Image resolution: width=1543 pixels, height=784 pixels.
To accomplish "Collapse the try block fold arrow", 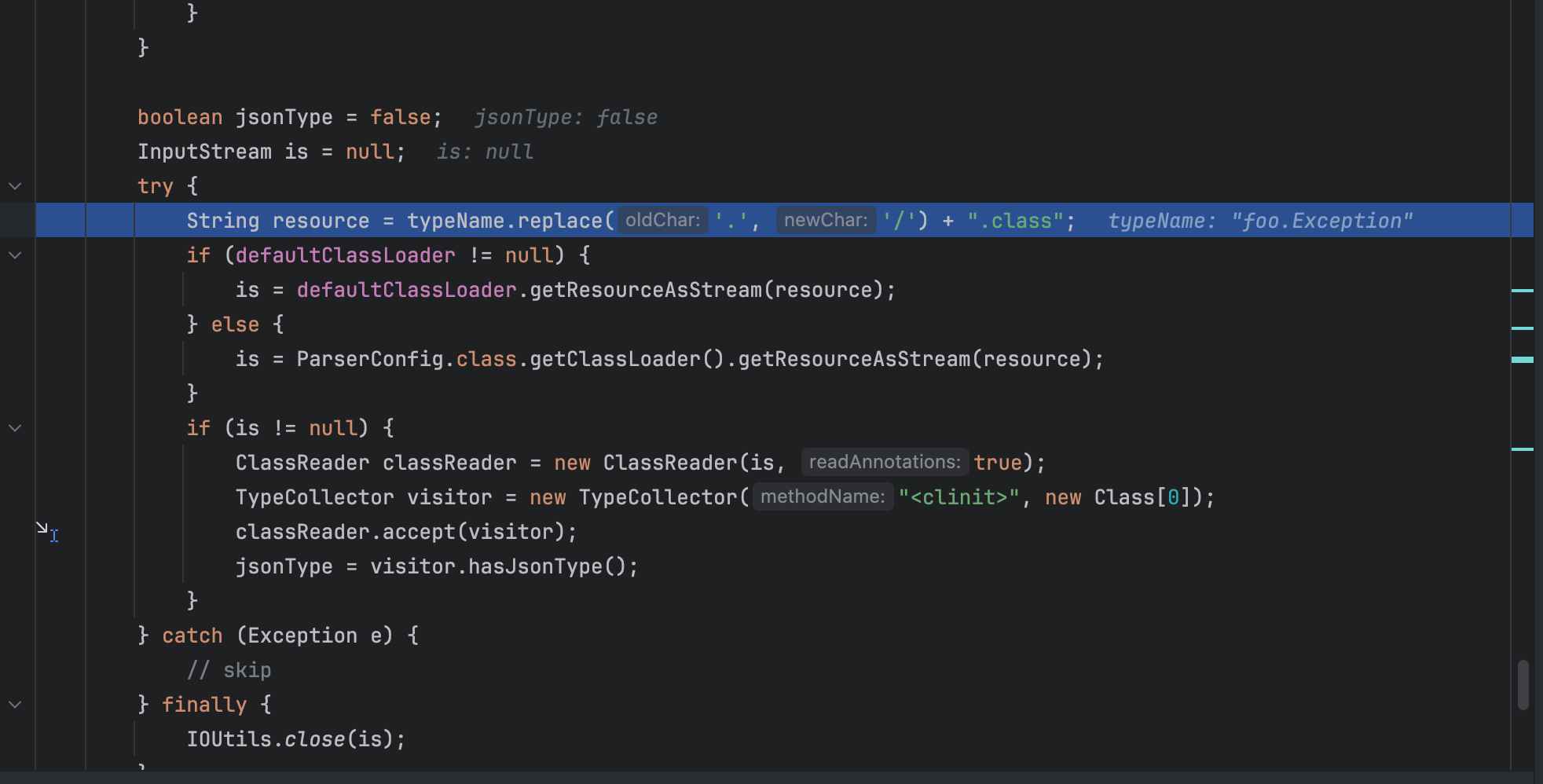I will coord(15,186).
